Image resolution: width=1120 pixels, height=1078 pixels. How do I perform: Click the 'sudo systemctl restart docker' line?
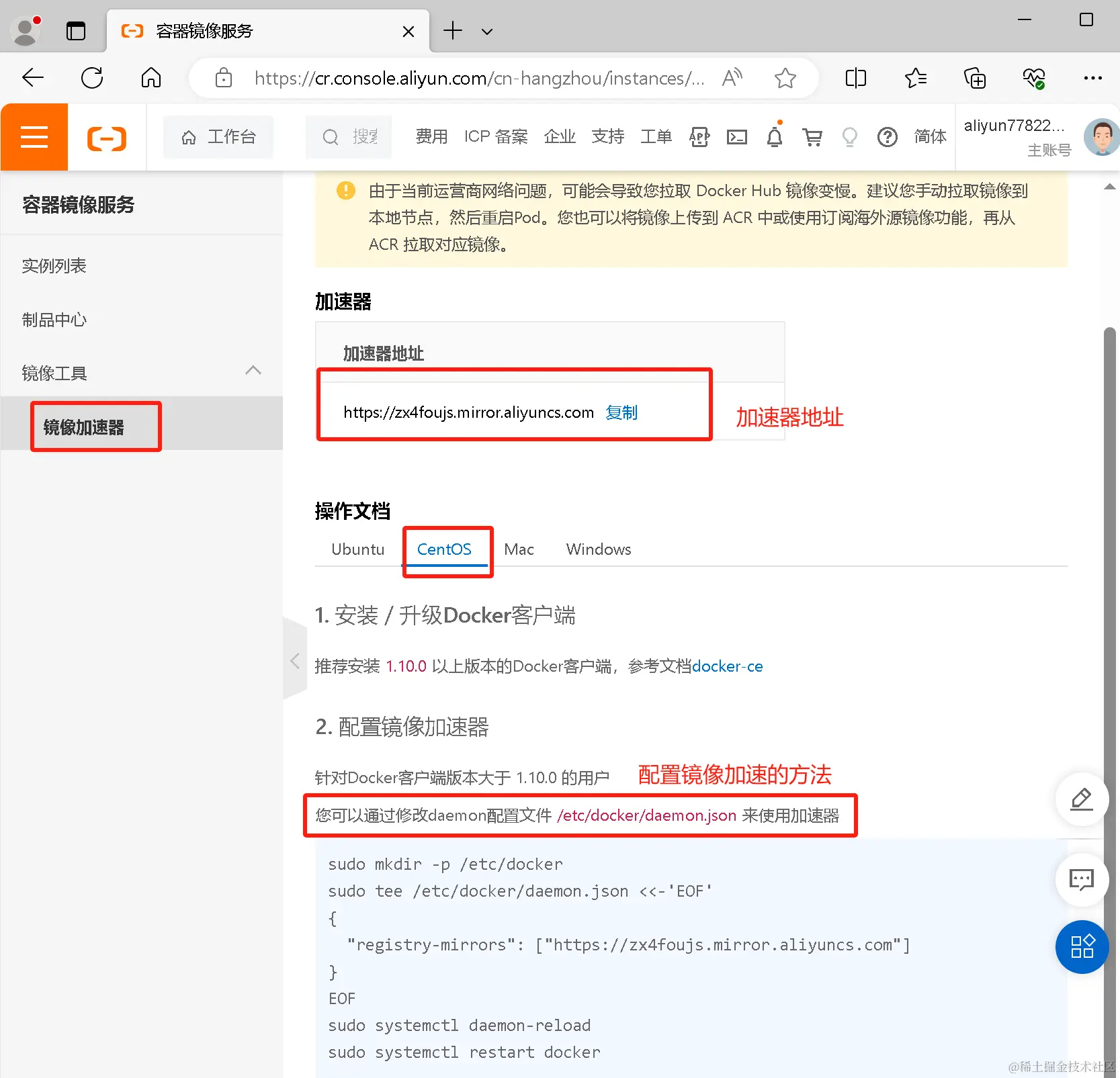tap(464, 1052)
